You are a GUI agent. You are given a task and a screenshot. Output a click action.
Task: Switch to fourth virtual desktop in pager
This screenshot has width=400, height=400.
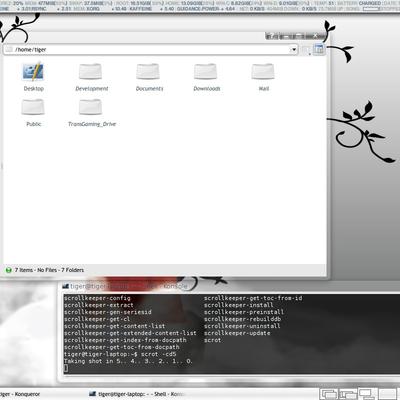[x=387, y=394]
